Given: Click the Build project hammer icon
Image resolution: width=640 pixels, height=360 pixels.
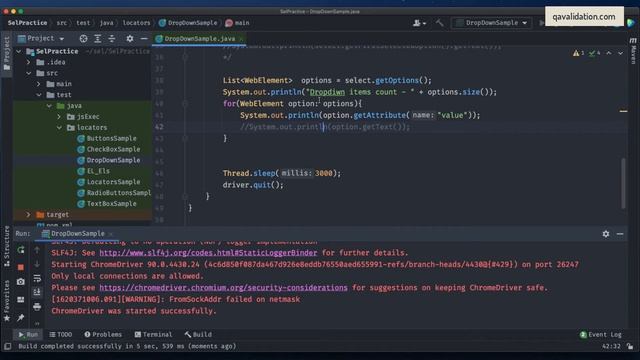Looking at the screenshot, I should tap(440, 23).
